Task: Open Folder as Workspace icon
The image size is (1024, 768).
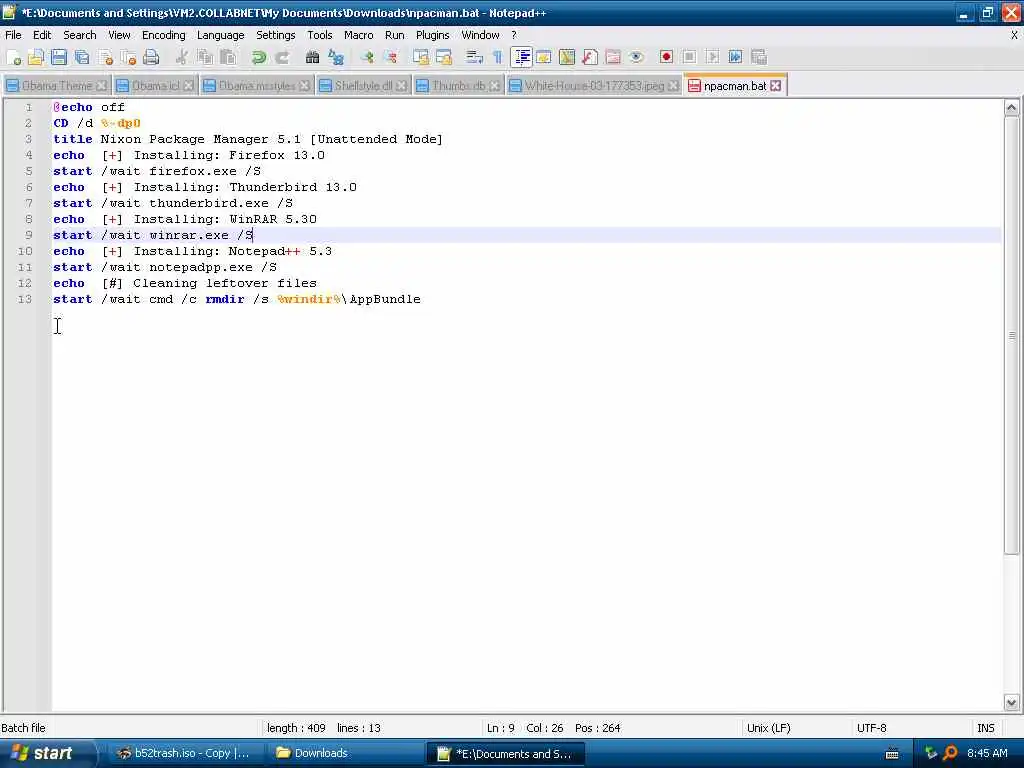Action: pyautogui.click(x=613, y=57)
